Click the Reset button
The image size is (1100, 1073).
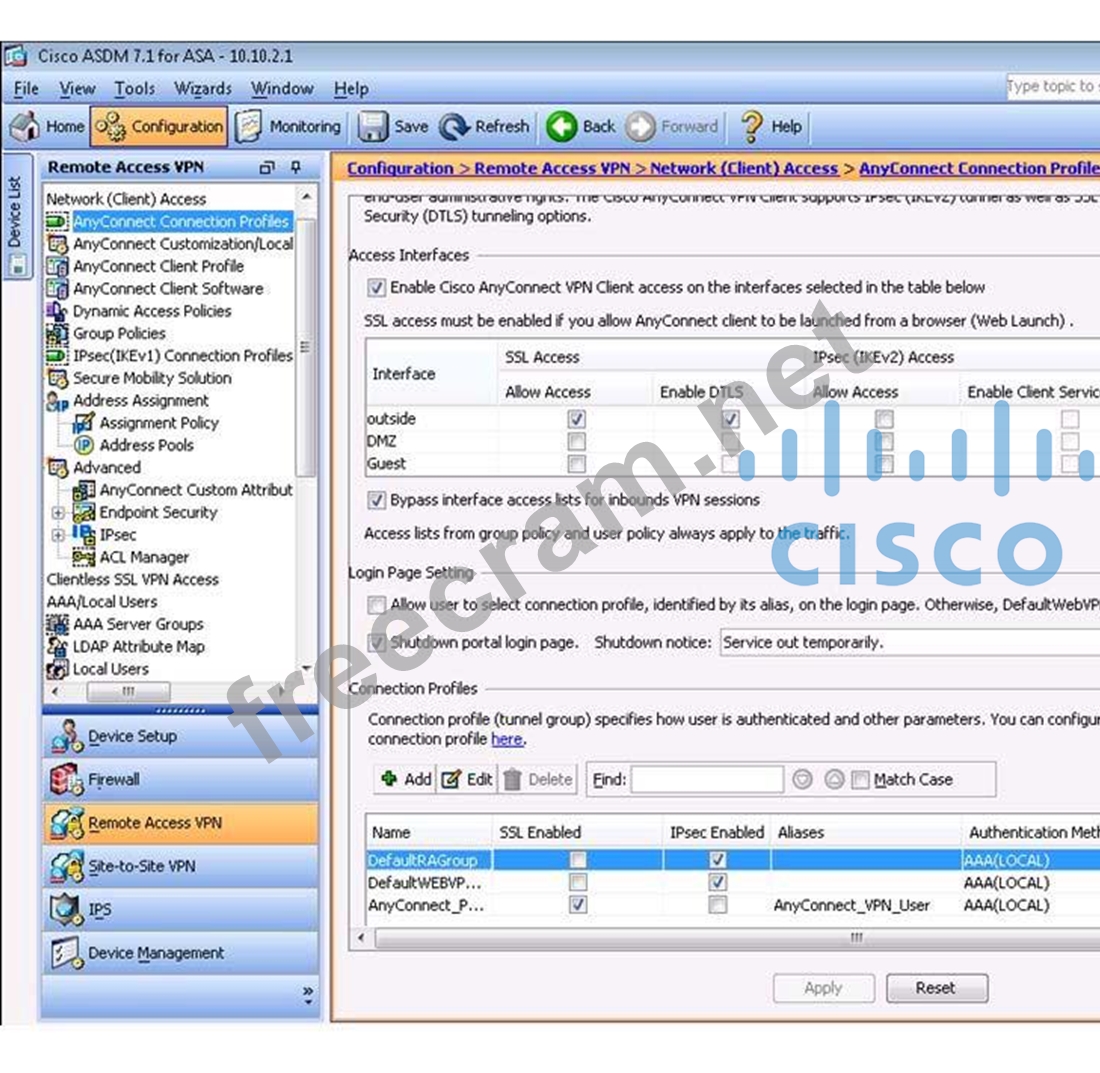tap(936, 988)
